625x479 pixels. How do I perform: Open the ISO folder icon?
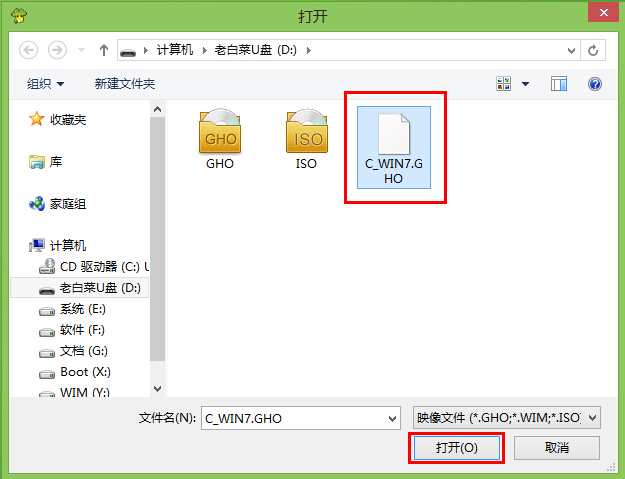coord(307,139)
